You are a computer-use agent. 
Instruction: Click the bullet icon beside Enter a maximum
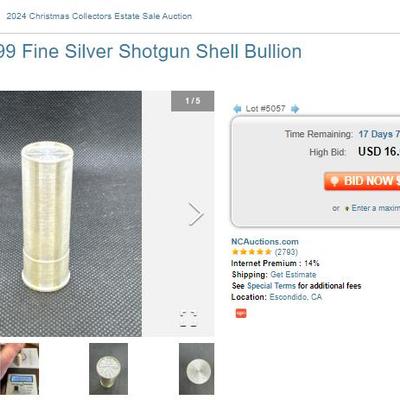pyautogui.click(x=347, y=209)
